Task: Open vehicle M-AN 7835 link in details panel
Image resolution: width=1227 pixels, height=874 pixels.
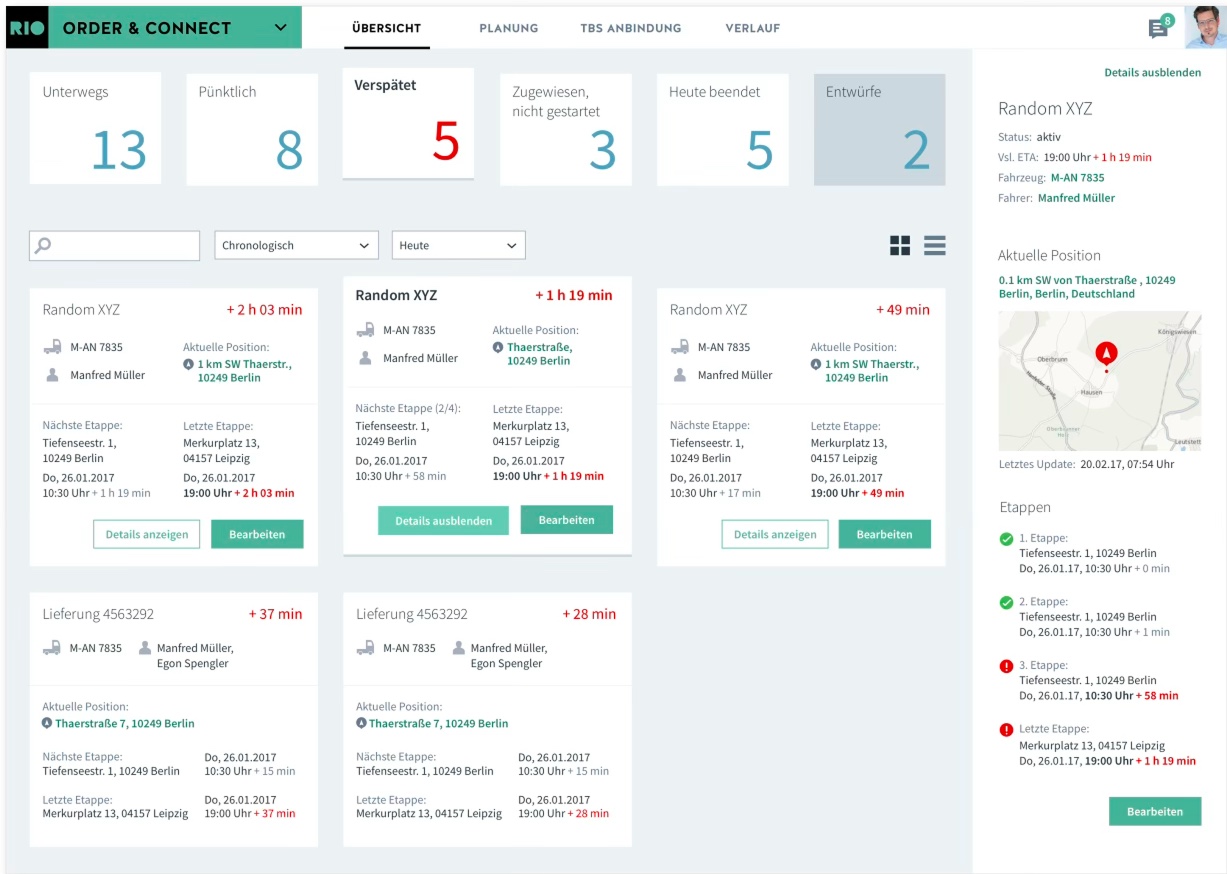Action: 1077,178
